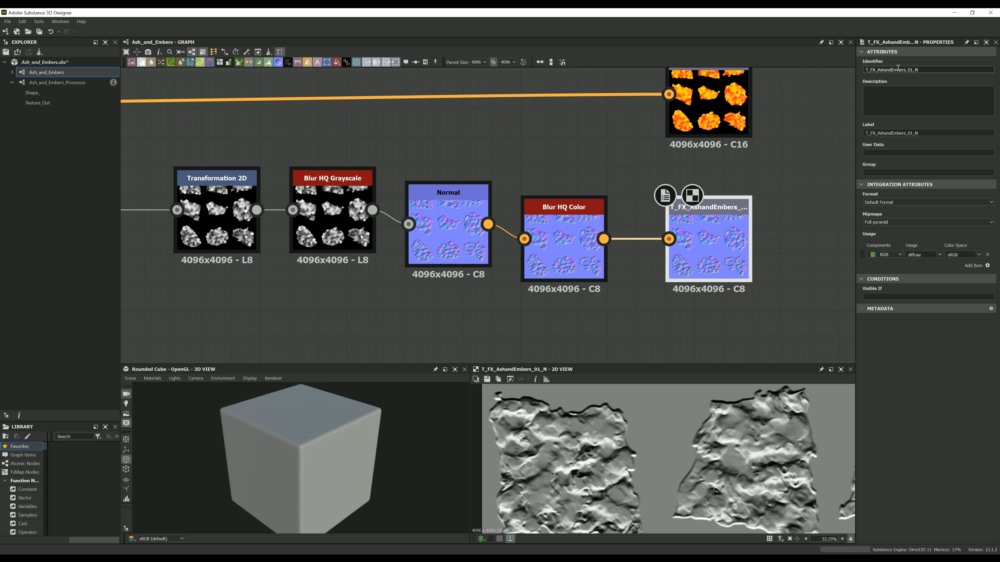The height and width of the screenshot is (562, 1000).
Task: Add a Transformation 2D node from toolbar
Action: 327,63
